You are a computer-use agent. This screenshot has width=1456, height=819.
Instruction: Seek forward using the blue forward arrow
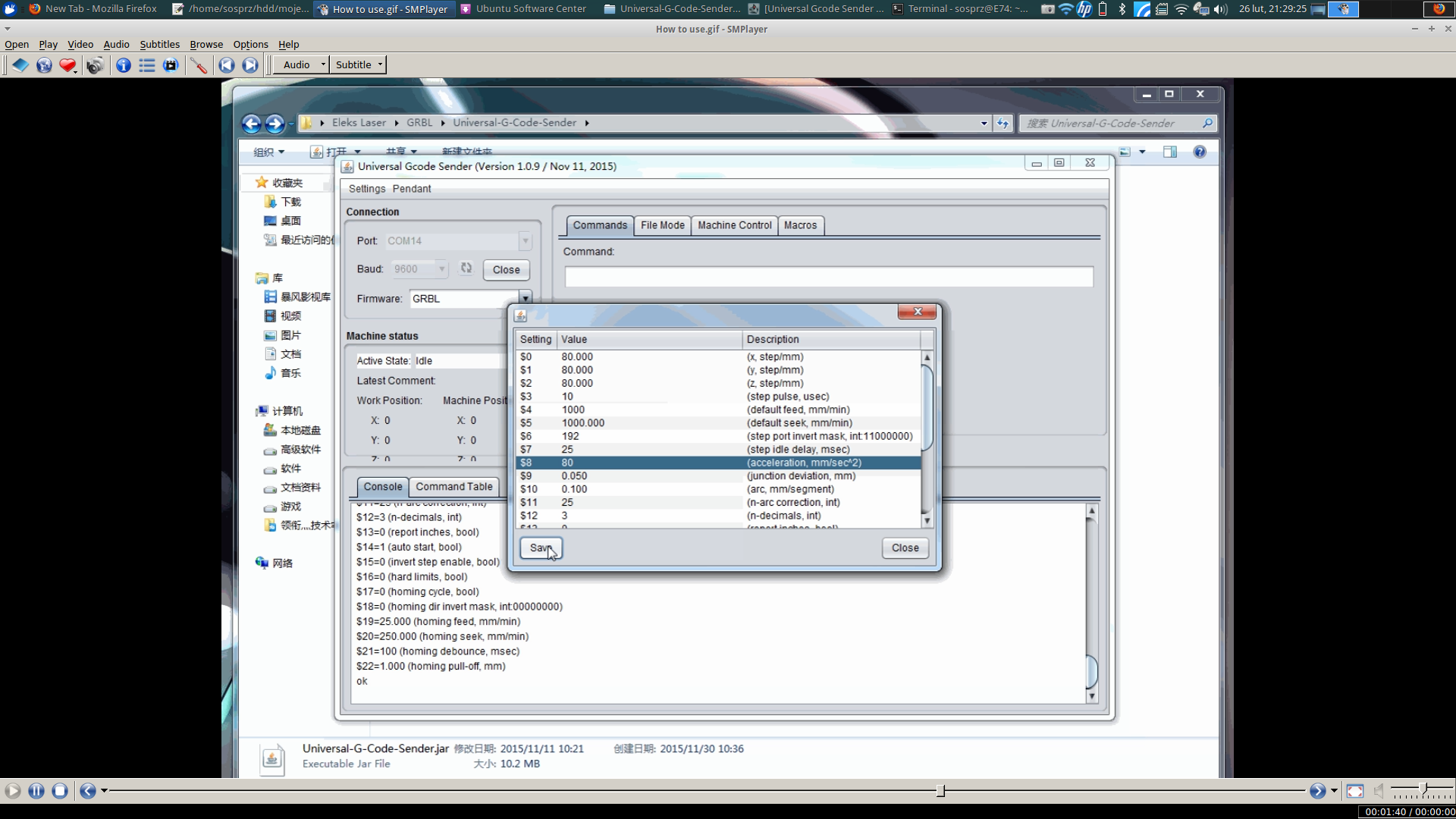tap(1318, 791)
